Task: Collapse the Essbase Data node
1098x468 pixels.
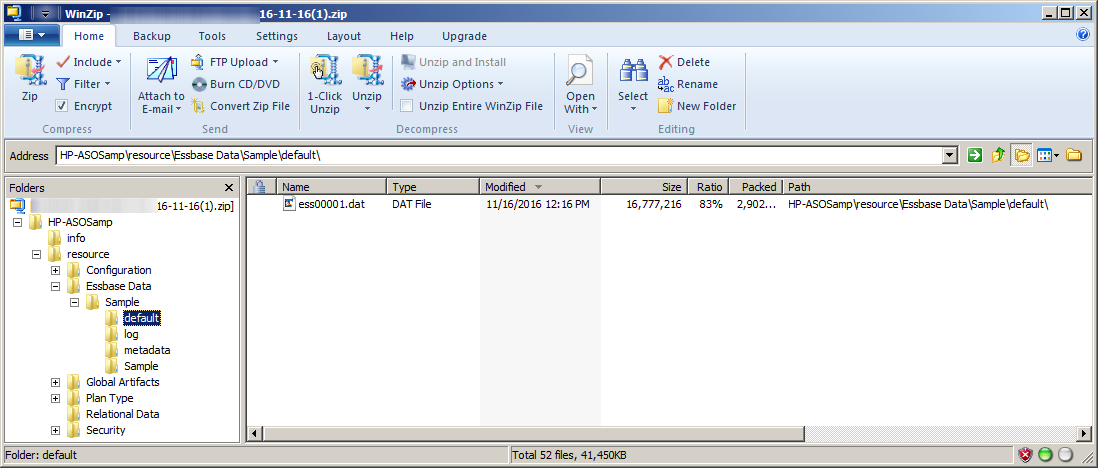Action: pyautogui.click(x=55, y=287)
